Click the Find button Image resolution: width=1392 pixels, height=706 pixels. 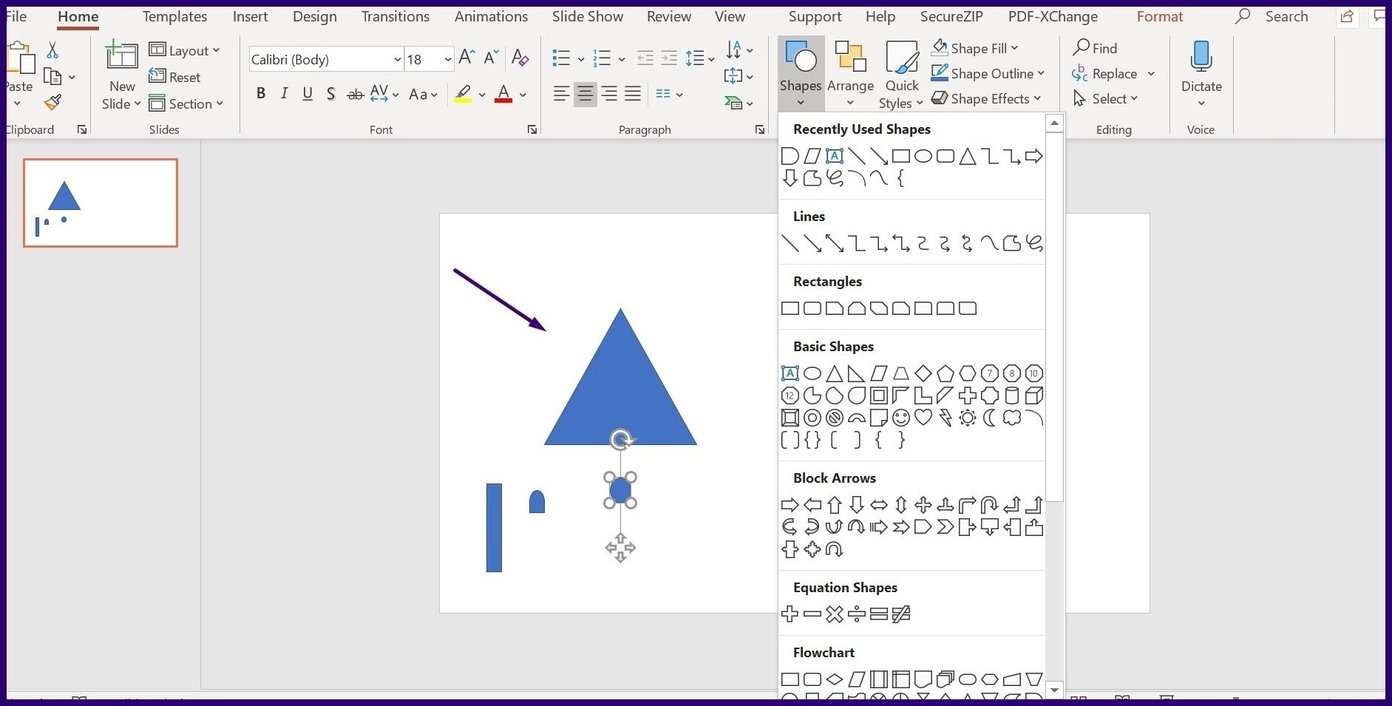coord(1095,48)
